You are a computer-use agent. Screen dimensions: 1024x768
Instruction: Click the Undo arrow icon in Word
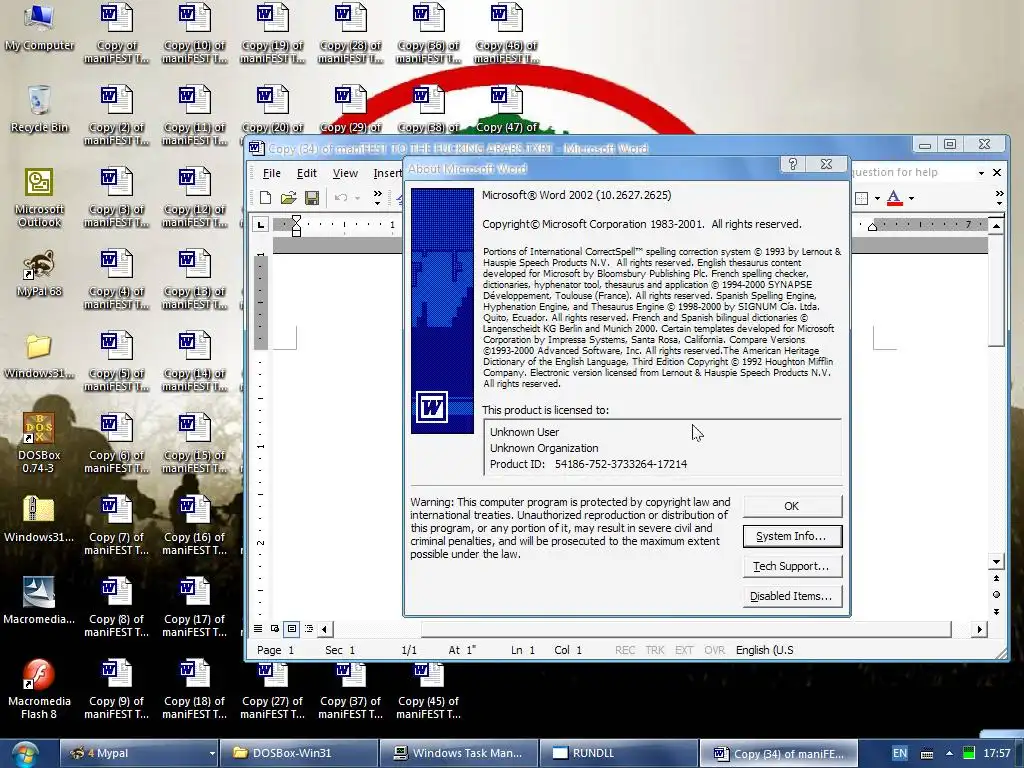340,197
